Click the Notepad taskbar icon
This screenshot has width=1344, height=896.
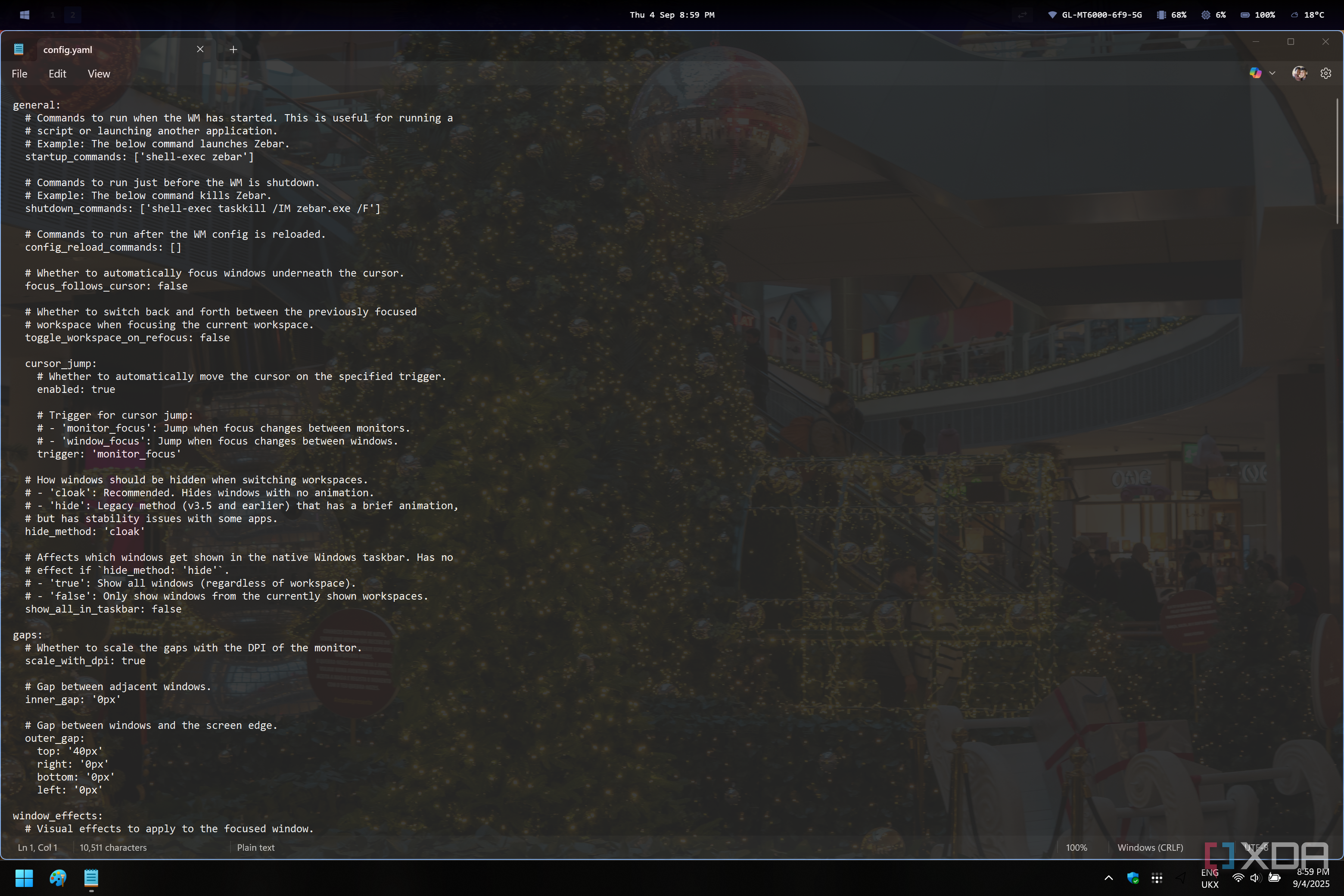[x=91, y=878]
